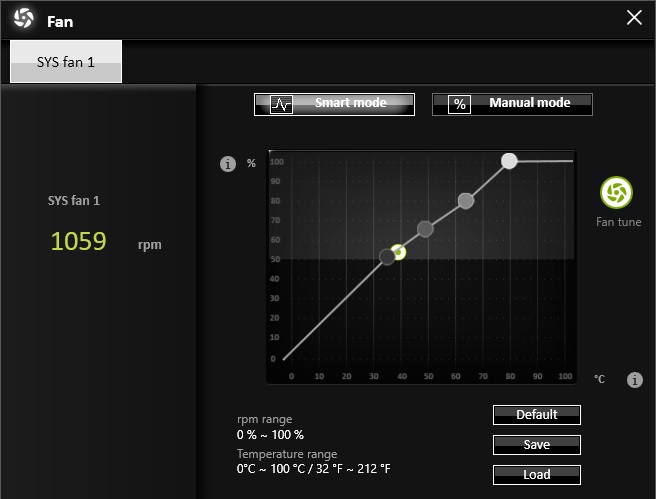Select the lowest gray curve point near 35°C
657x499 pixels.
(387, 257)
